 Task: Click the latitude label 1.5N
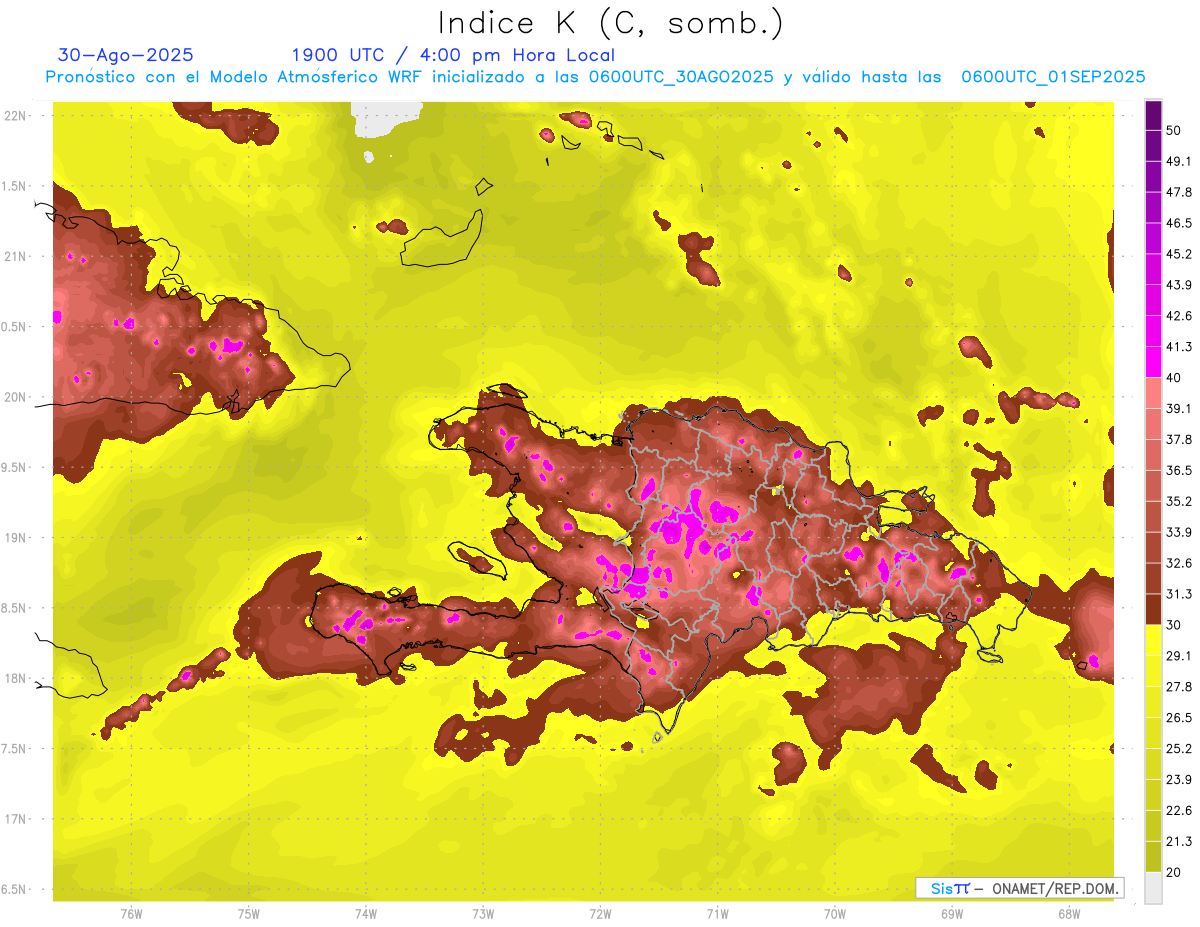click(x=16, y=186)
